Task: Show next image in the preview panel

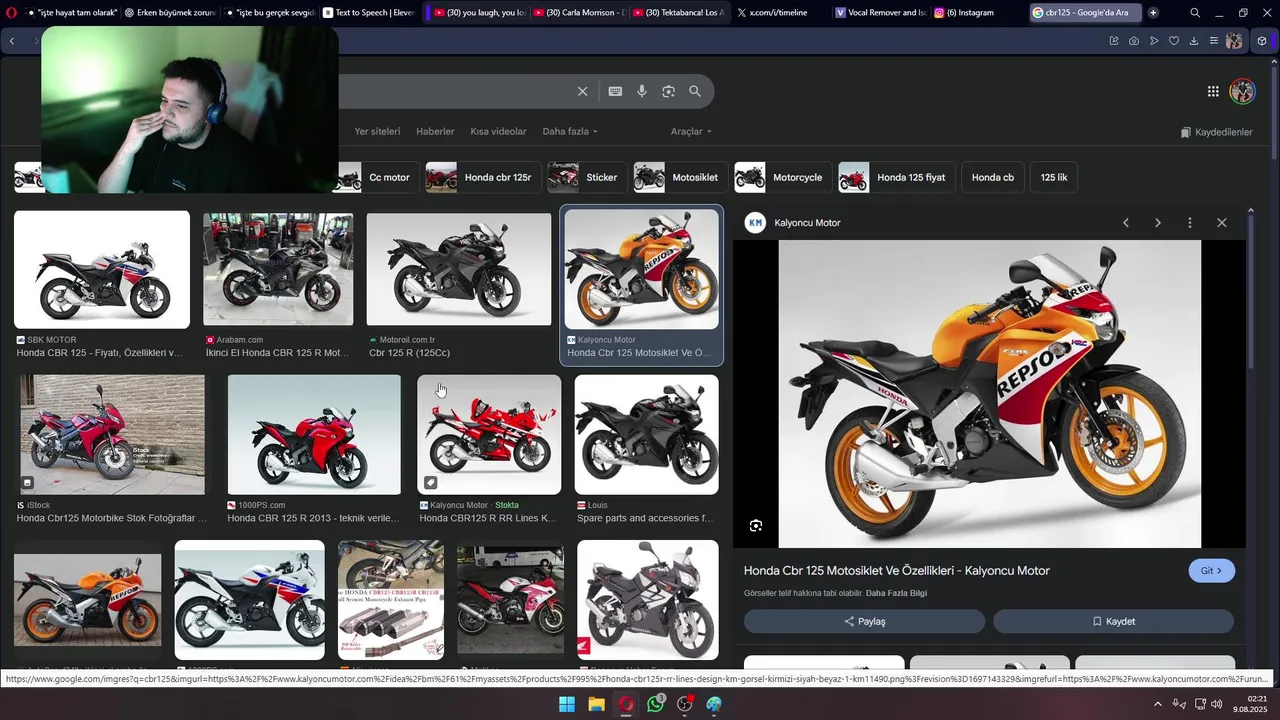Action: (x=1158, y=223)
